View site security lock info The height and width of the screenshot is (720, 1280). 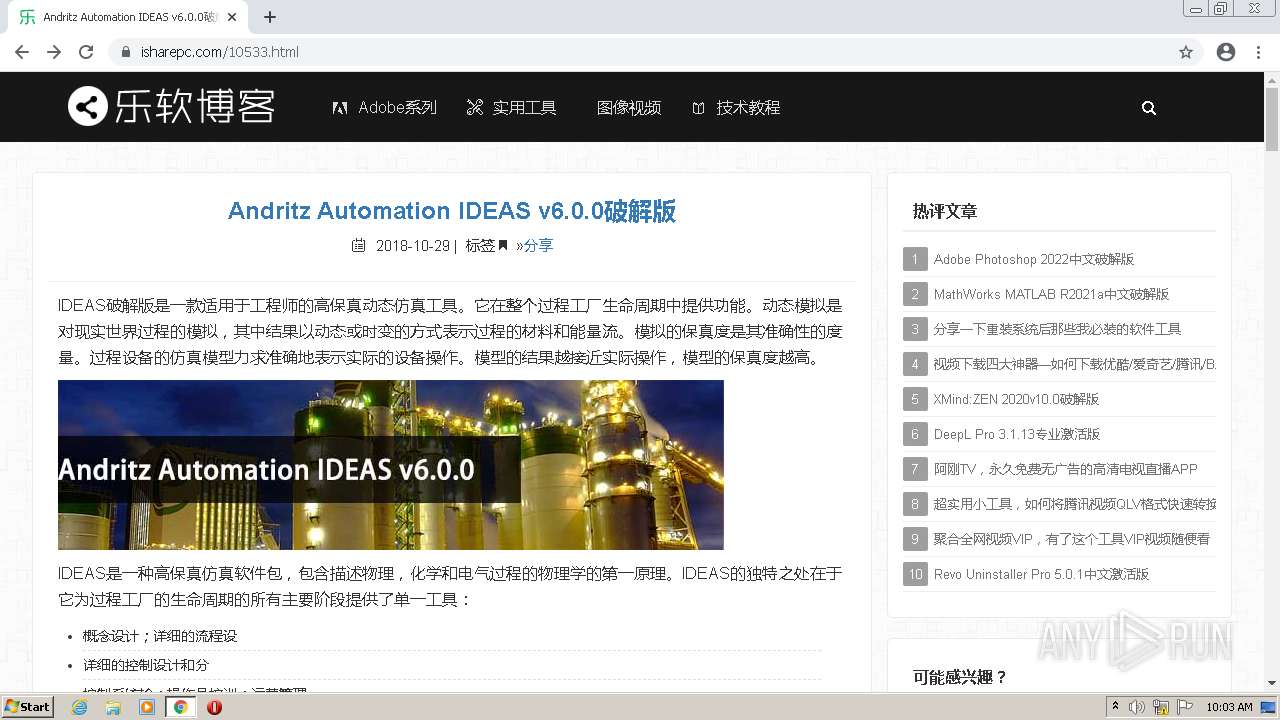point(125,52)
